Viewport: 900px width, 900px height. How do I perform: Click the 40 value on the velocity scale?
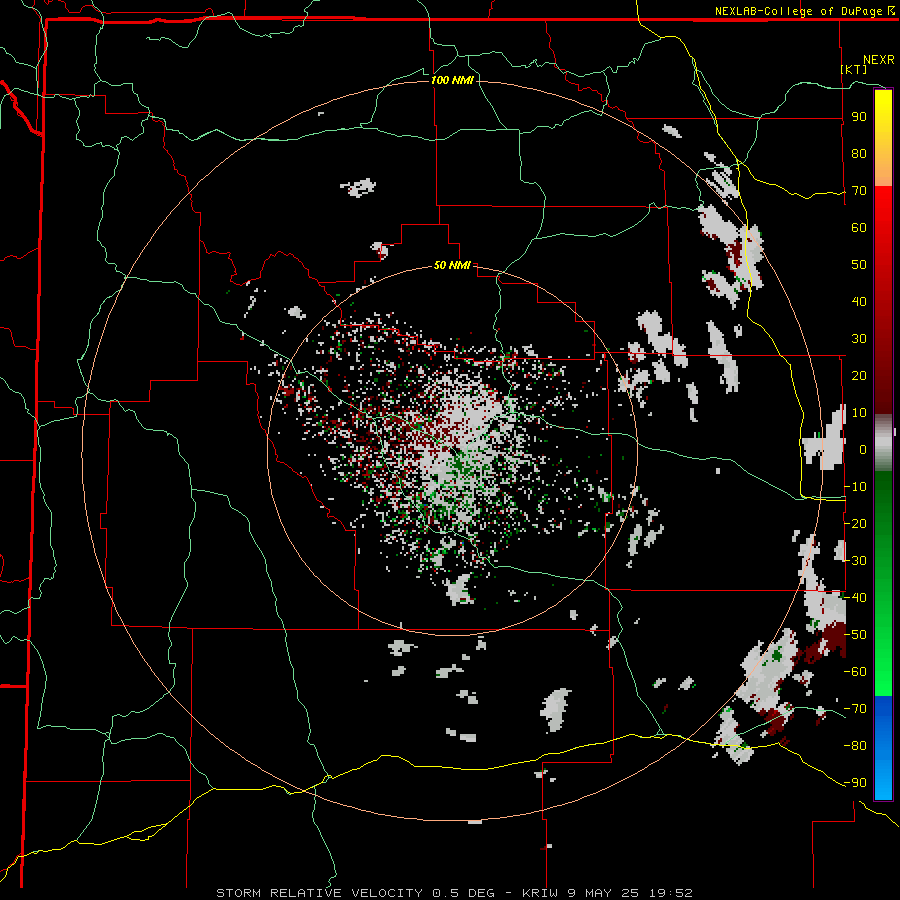pyautogui.click(x=859, y=302)
